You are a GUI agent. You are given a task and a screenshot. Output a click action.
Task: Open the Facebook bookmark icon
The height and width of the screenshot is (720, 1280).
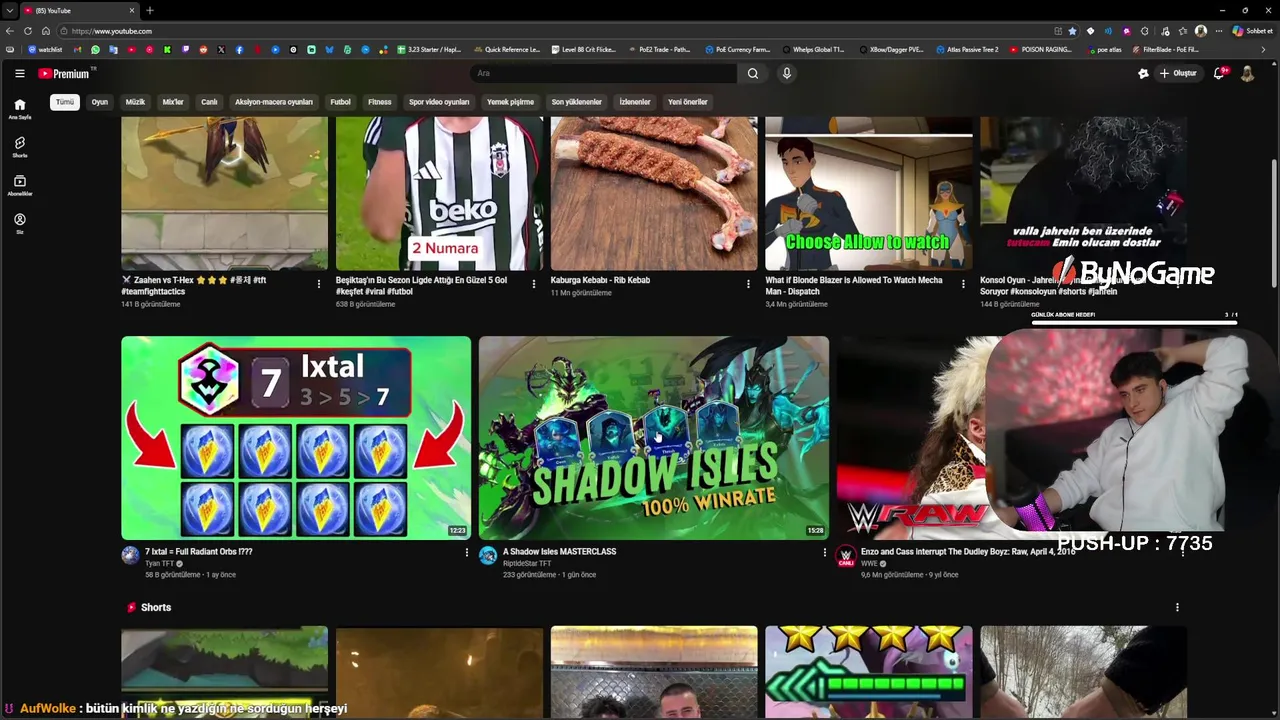(x=239, y=49)
